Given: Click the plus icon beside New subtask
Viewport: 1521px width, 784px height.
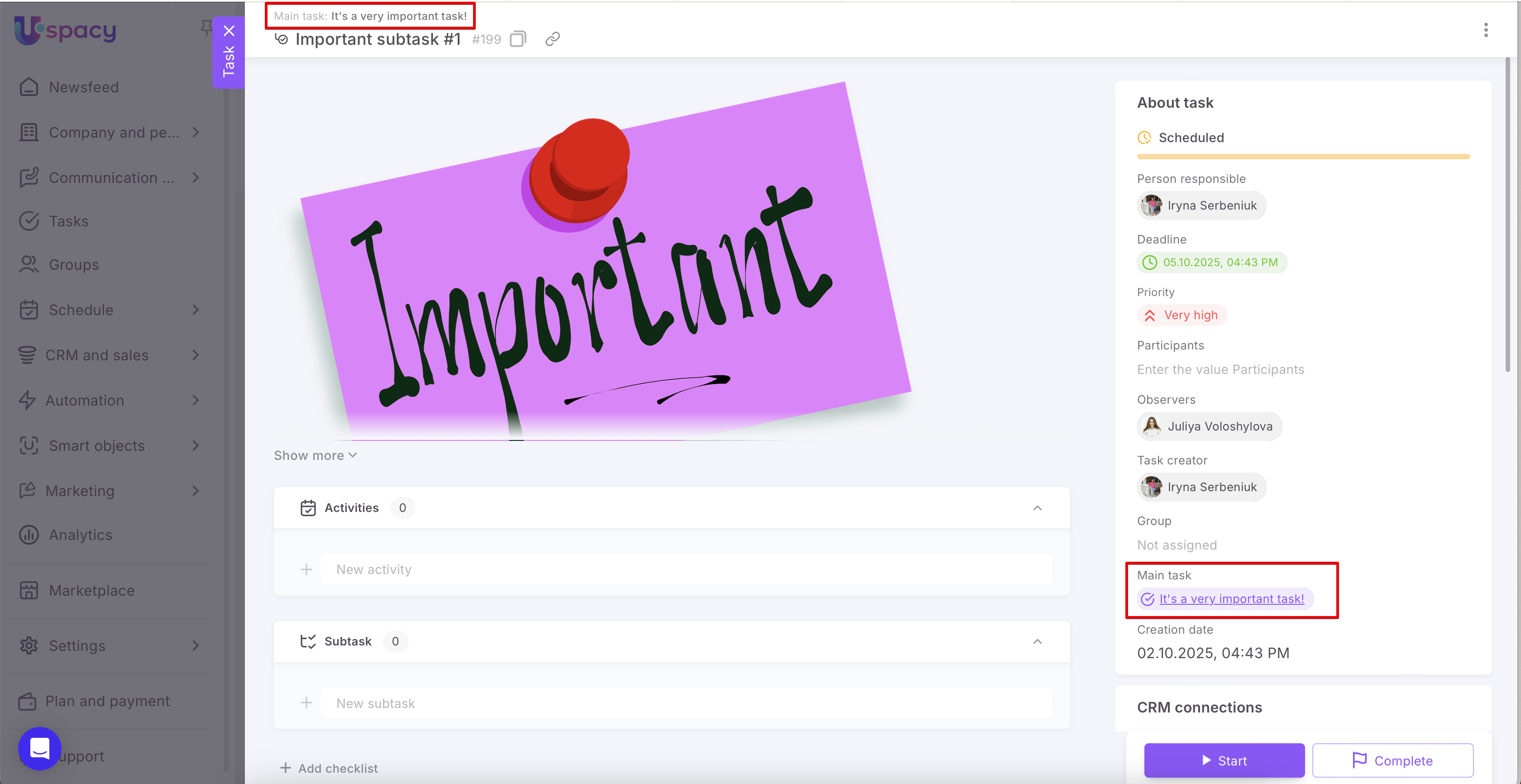Looking at the screenshot, I should tap(306, 703).
